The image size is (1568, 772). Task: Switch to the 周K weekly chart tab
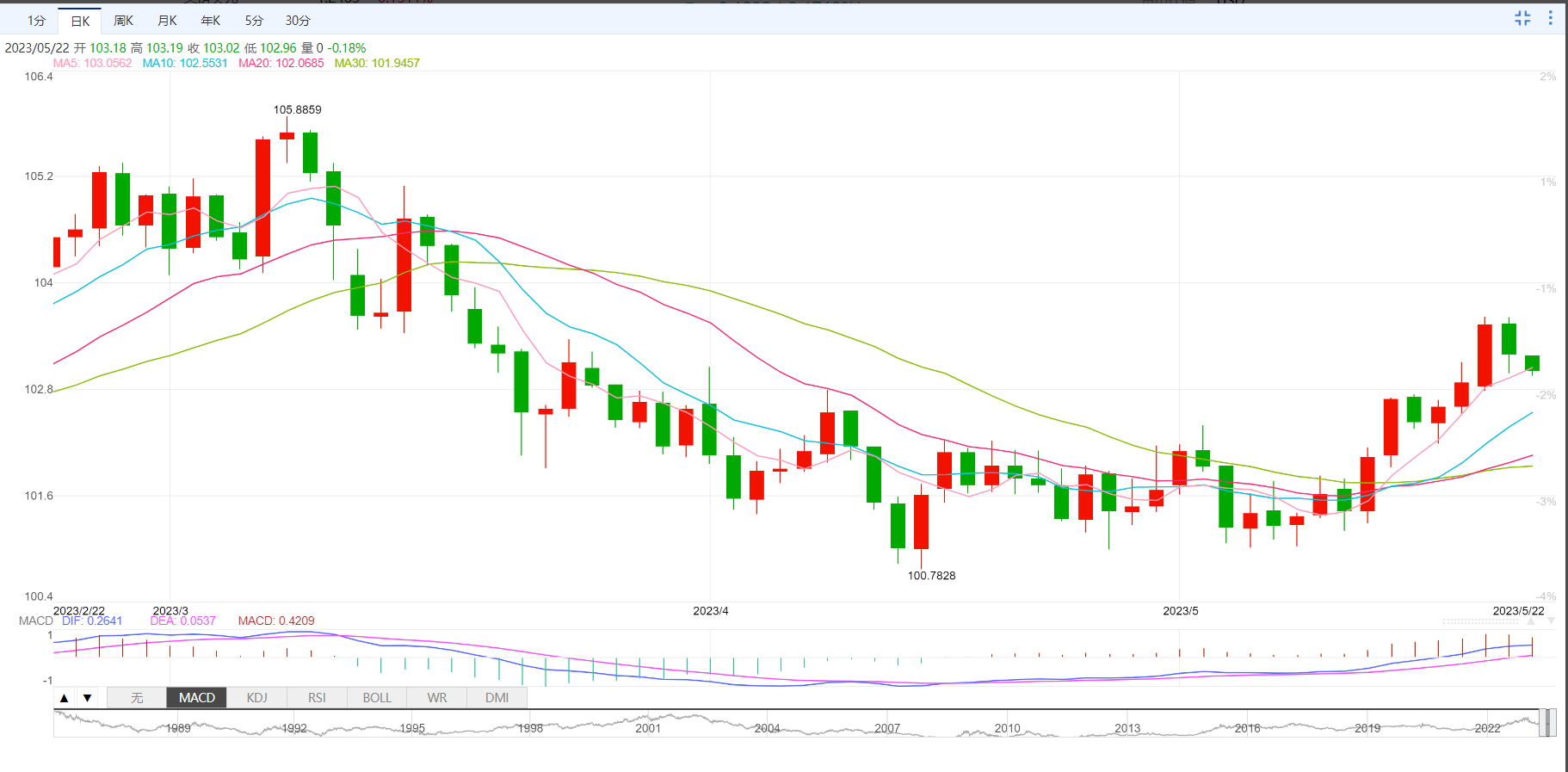coord(123,21)
